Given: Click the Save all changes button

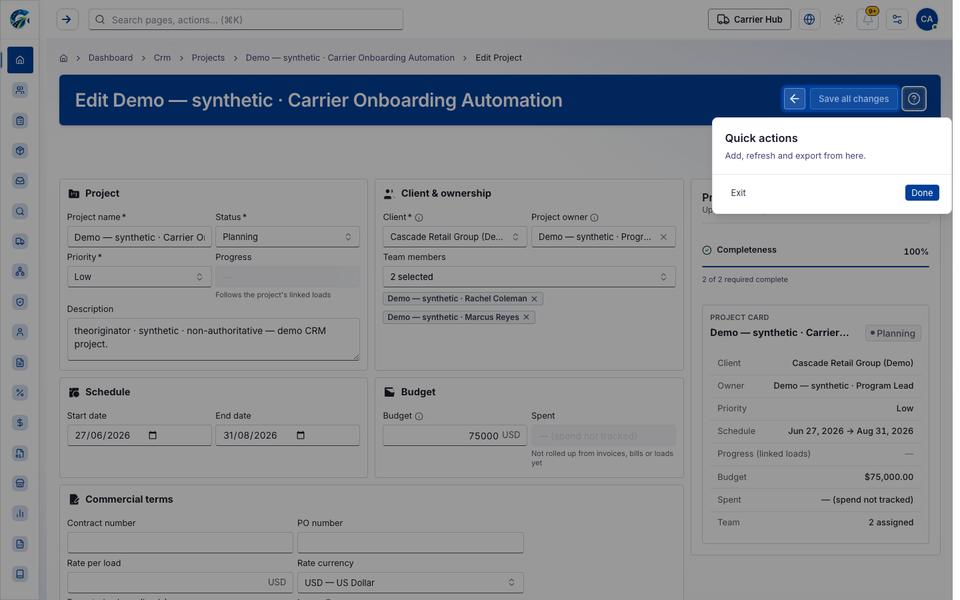Looking at the screenshot, I should point(853,99).
